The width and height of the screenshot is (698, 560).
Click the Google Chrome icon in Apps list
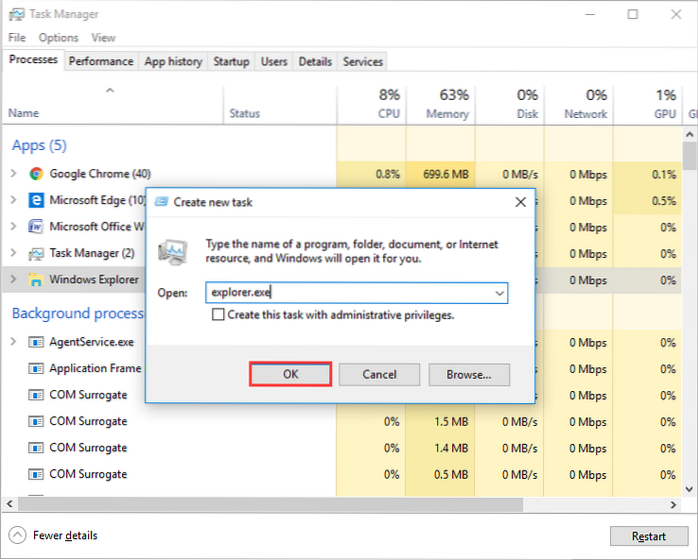click(37, 173)
